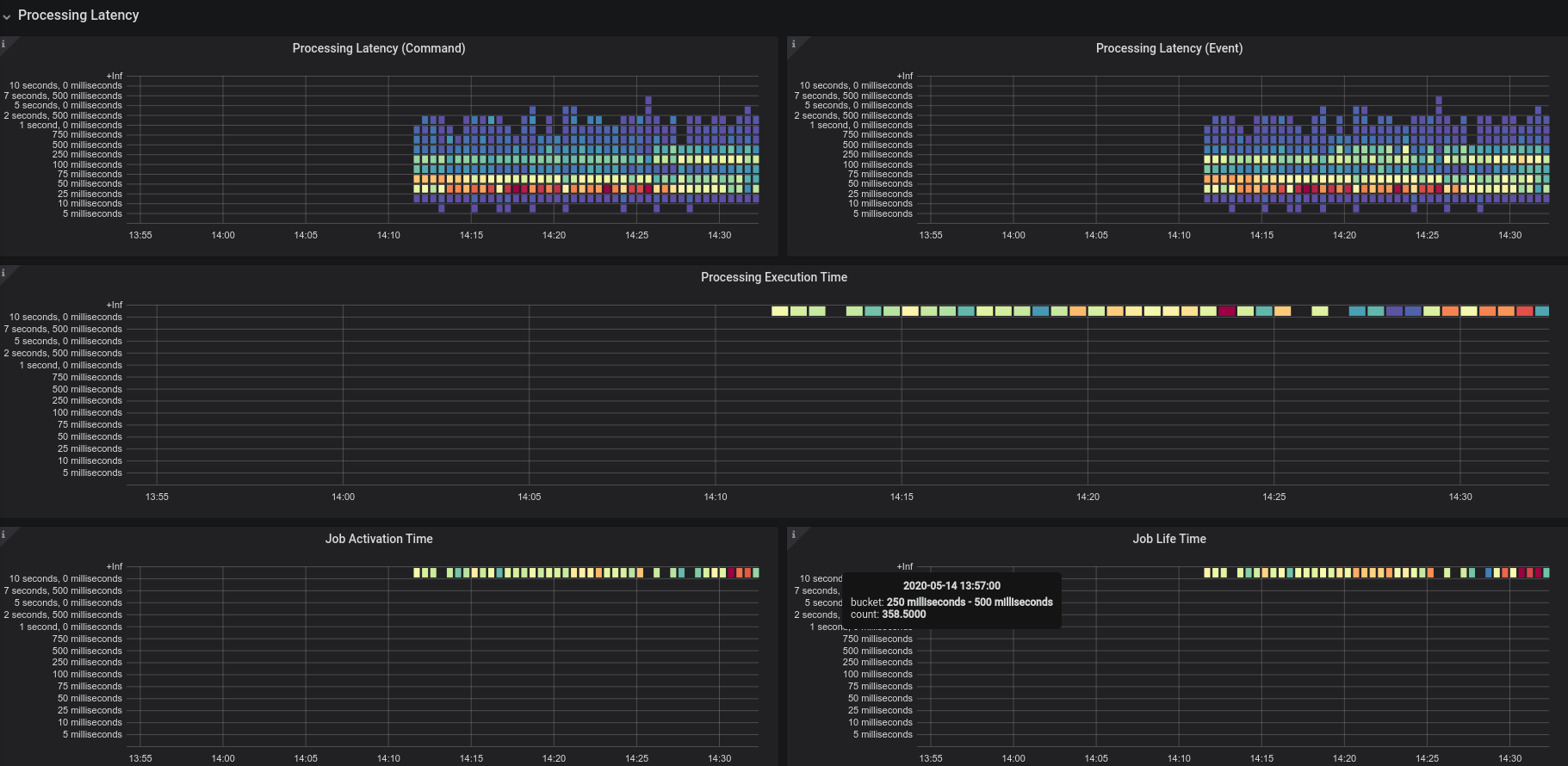Collapse the Processing Latency row chevron

pyautogui.click(x=7, y=16)
